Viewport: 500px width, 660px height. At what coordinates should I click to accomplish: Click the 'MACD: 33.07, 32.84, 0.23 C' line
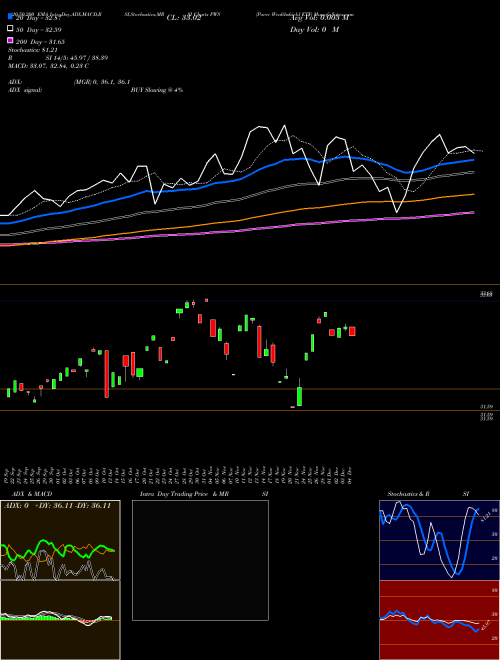coord(48,66)
